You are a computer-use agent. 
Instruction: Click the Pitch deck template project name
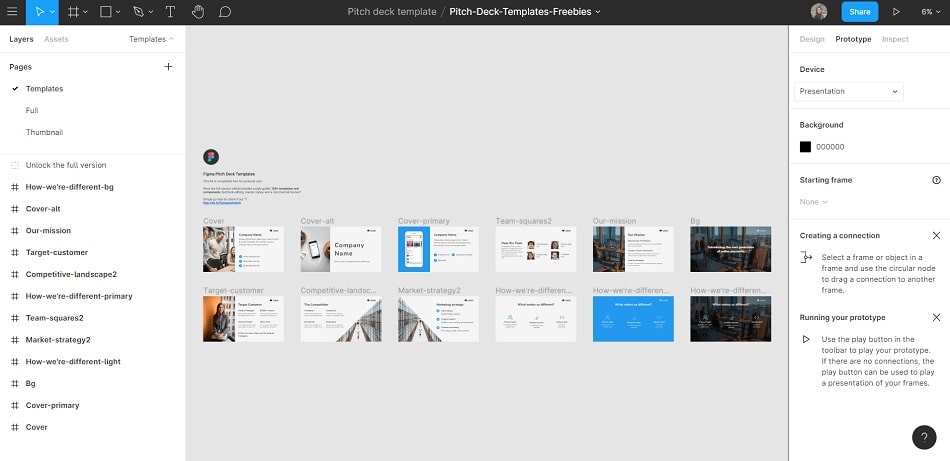392,12
